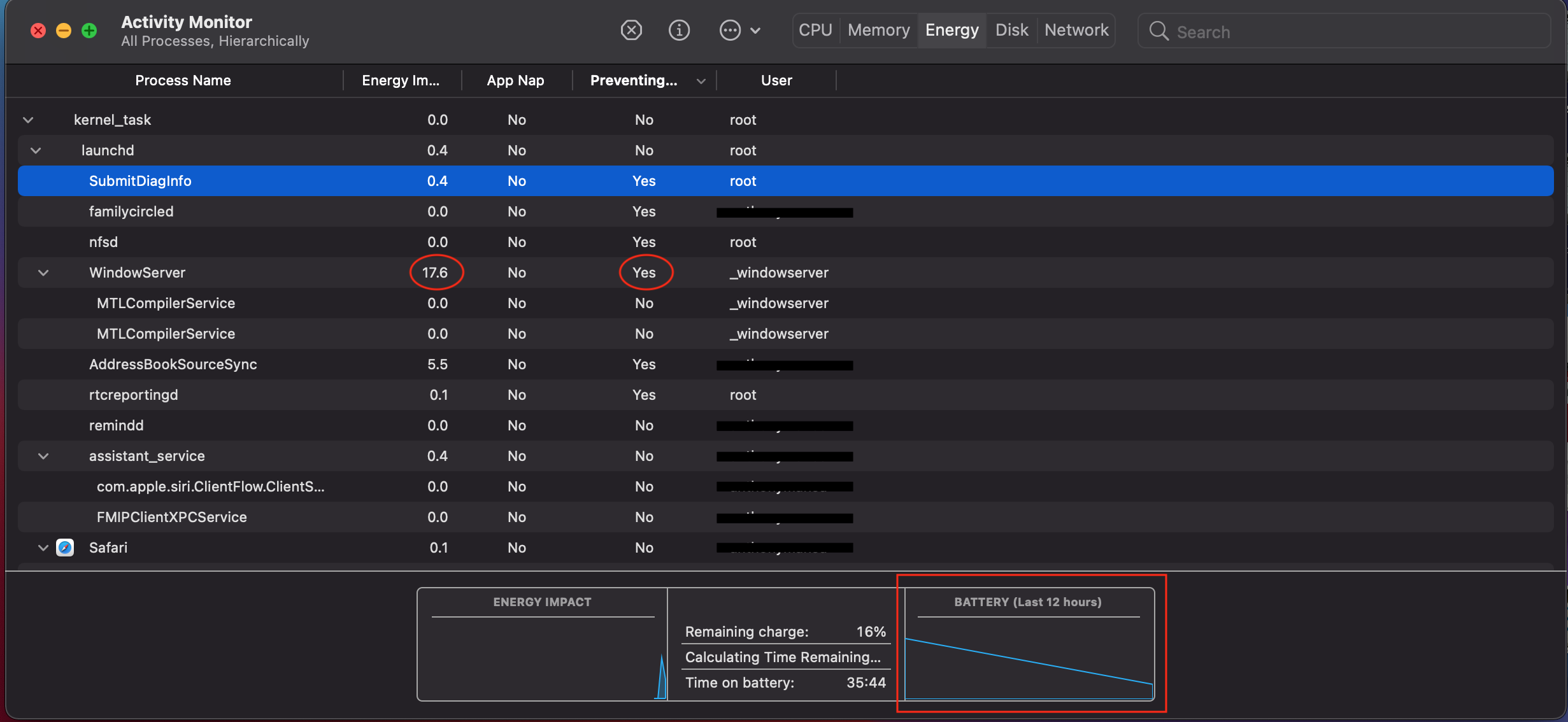Open dropdown arrow beside ellipsis button
This screenshot has width=1568, height=722.
pyautogui.click(x=755, y=30)
